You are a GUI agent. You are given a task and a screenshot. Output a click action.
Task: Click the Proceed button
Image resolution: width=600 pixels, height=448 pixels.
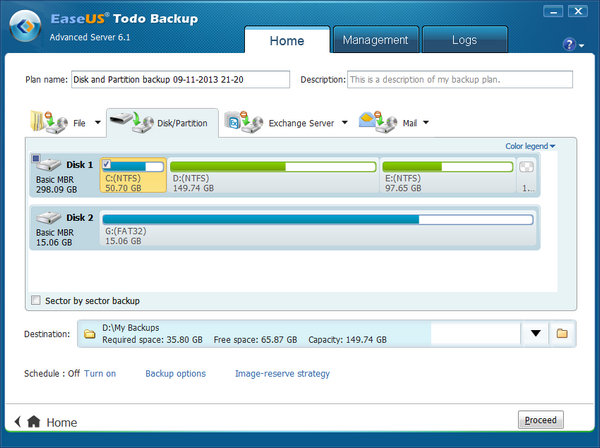coord(541,420)
